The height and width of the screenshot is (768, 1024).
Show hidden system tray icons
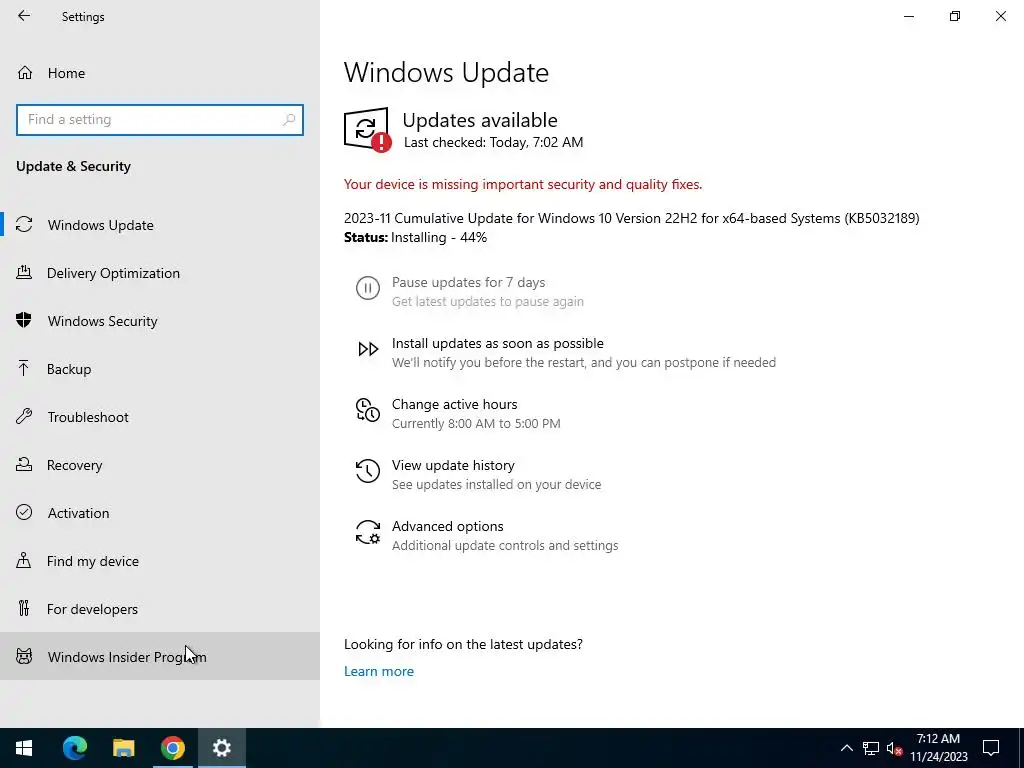(846, 748)
